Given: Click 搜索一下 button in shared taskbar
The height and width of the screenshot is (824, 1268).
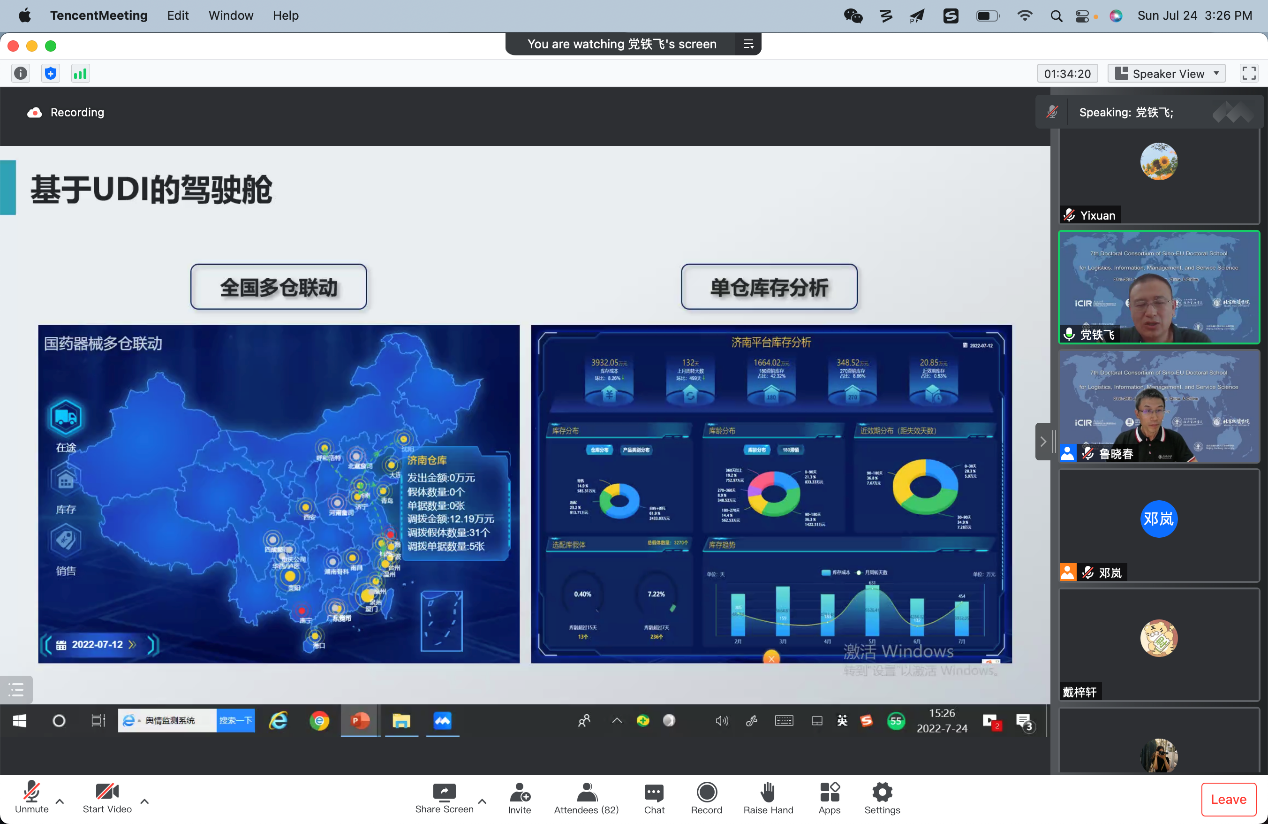Looking at the screenshot, I should pos(236,720).
